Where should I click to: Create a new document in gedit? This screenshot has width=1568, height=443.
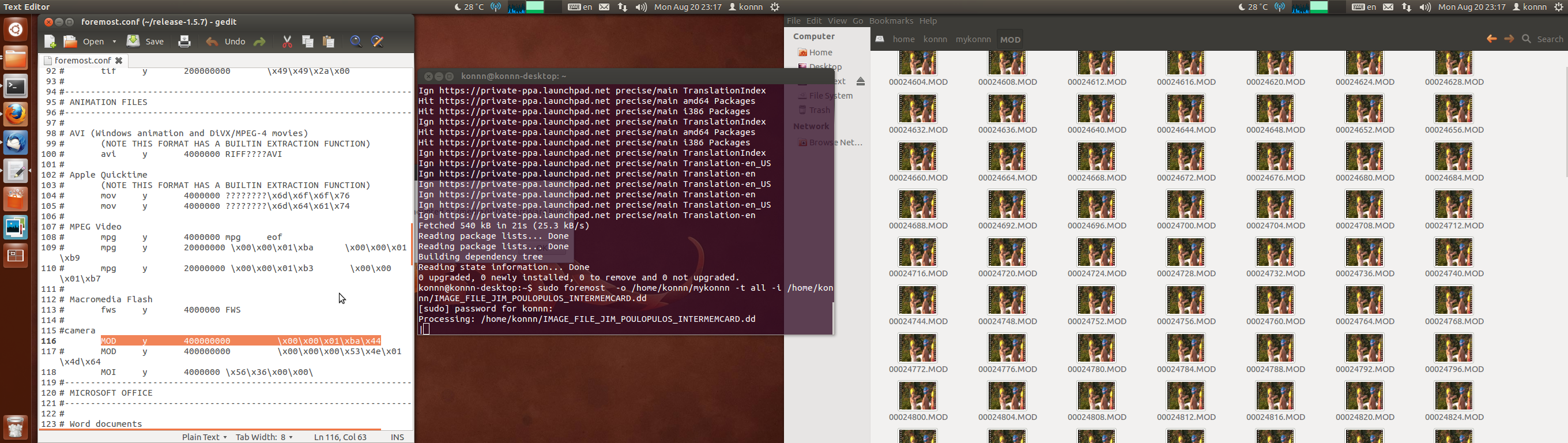click(x=50, y=42)
